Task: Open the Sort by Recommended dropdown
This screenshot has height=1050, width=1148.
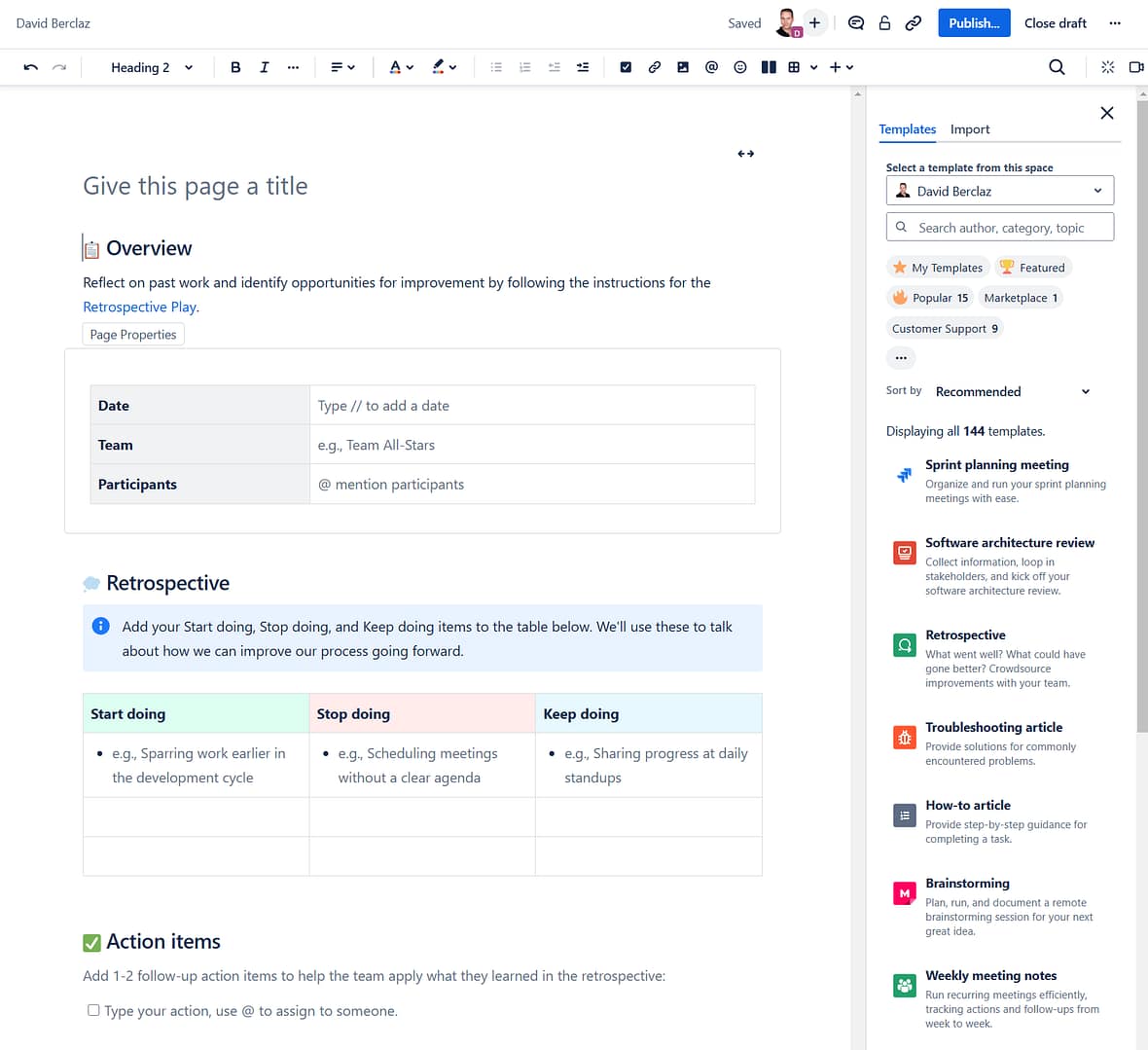Action: (1011, 391)
